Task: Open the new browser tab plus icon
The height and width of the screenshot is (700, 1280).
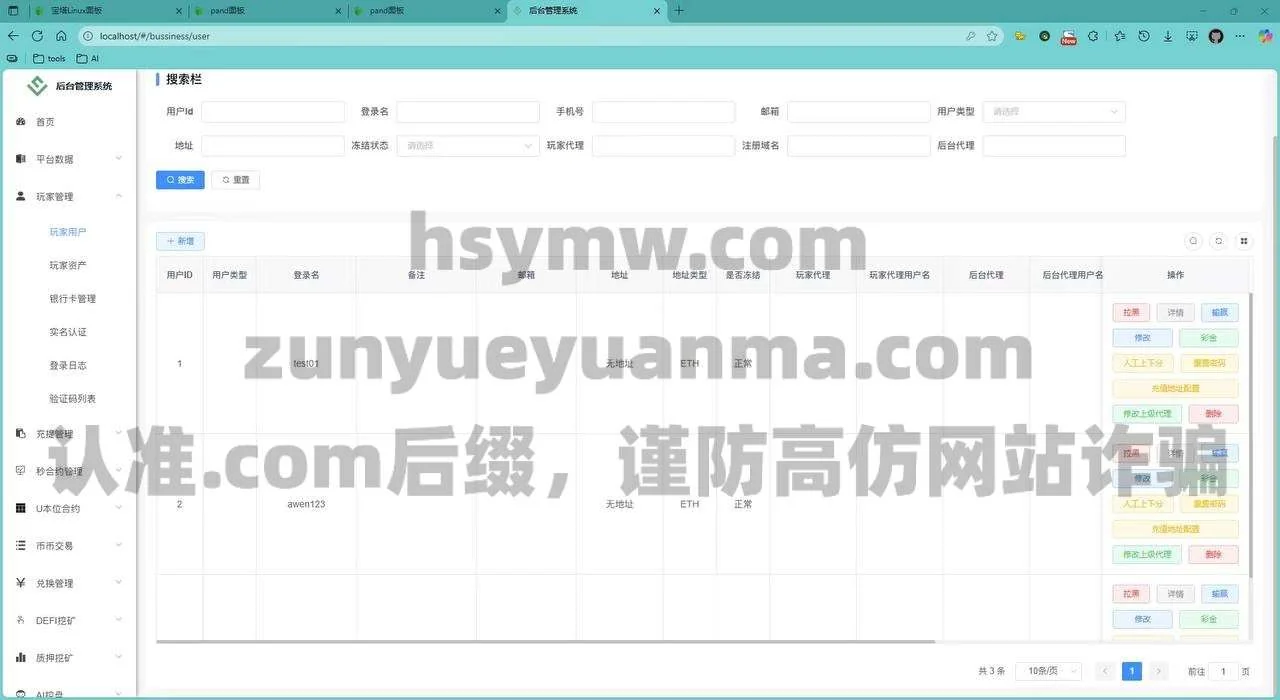Action: (680, 11)
